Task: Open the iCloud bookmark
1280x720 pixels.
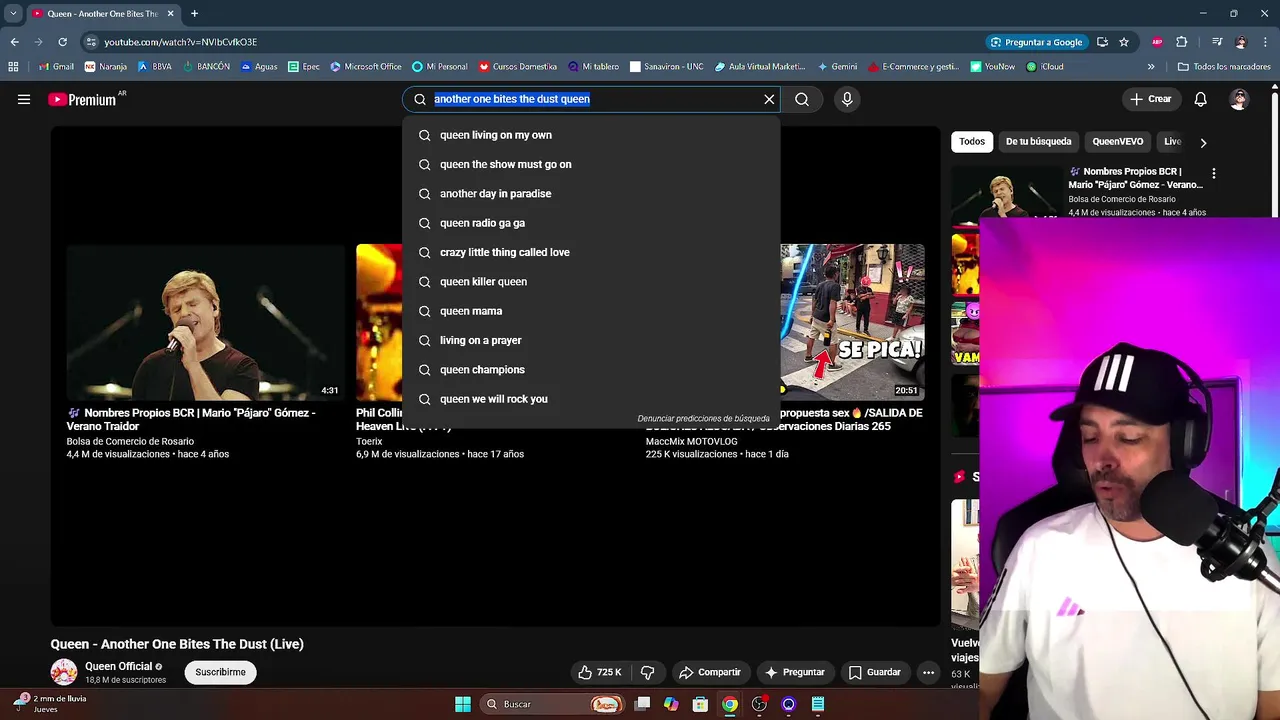Action: [x=1045, y=67]
